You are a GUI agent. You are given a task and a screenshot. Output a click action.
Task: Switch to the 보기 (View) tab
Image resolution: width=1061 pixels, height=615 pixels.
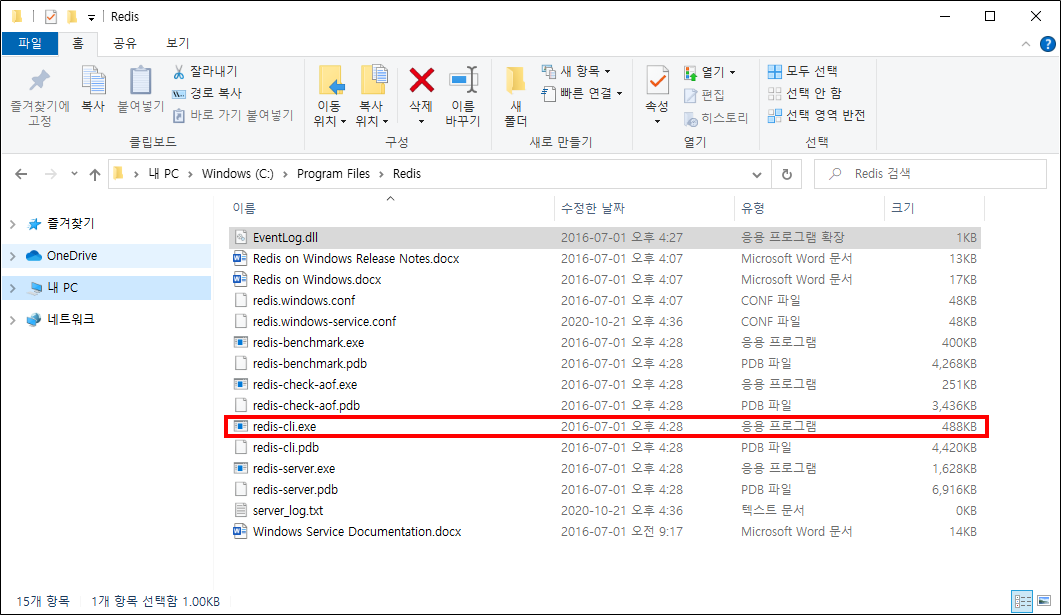point(177,43)
